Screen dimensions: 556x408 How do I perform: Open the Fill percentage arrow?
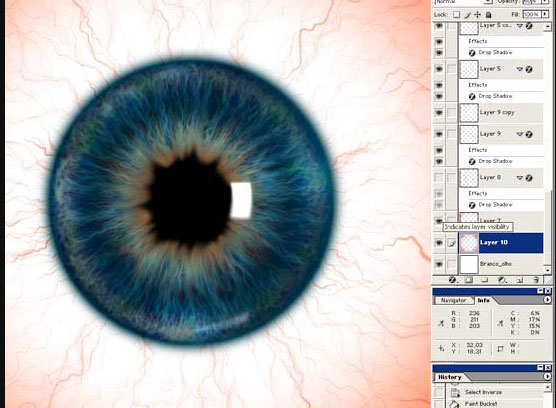coord(545,15)
